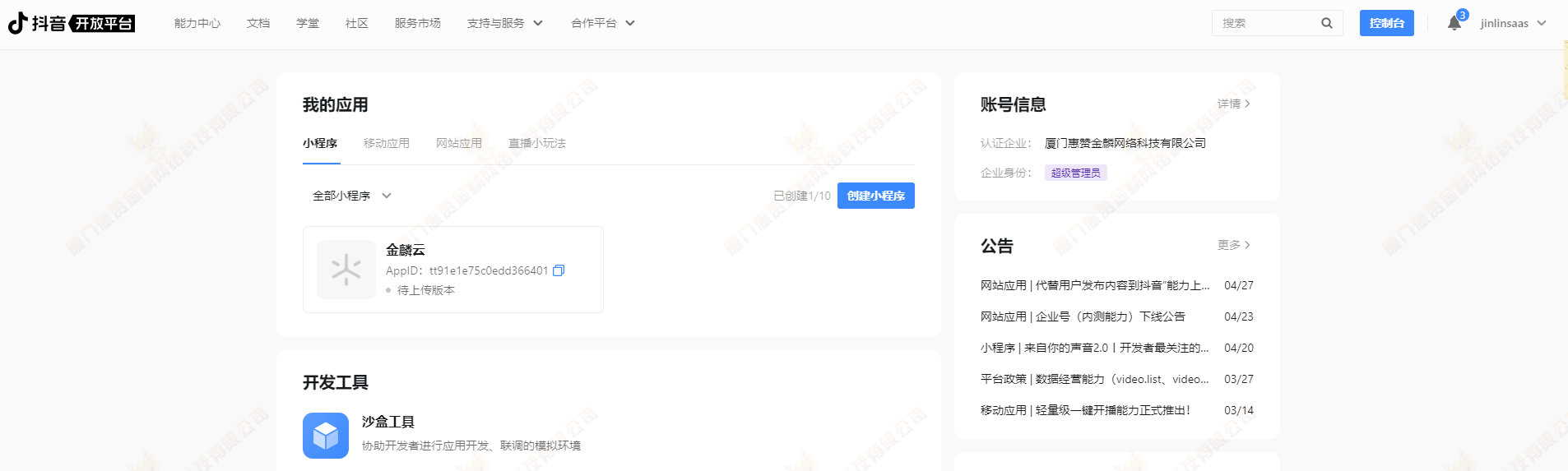Open the 沙盒工具 title
Image resolution: width=1568 pixels, height=471 pixels.
tap(388, 422)
